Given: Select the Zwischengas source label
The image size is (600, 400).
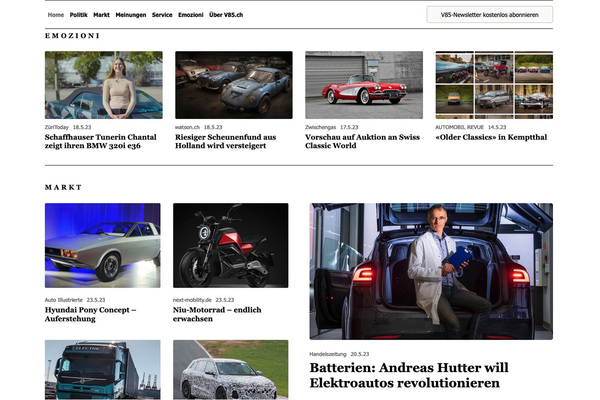Looking at the screenshot, I should pyautogui.click(x=321, y=127).
